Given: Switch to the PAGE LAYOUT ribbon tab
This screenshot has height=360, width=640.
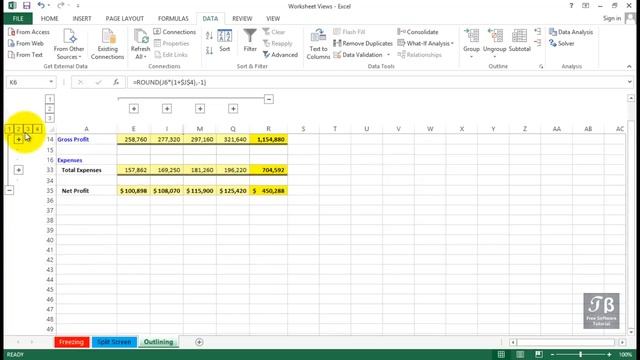Looking at the screenshot, I should (124, 19).
